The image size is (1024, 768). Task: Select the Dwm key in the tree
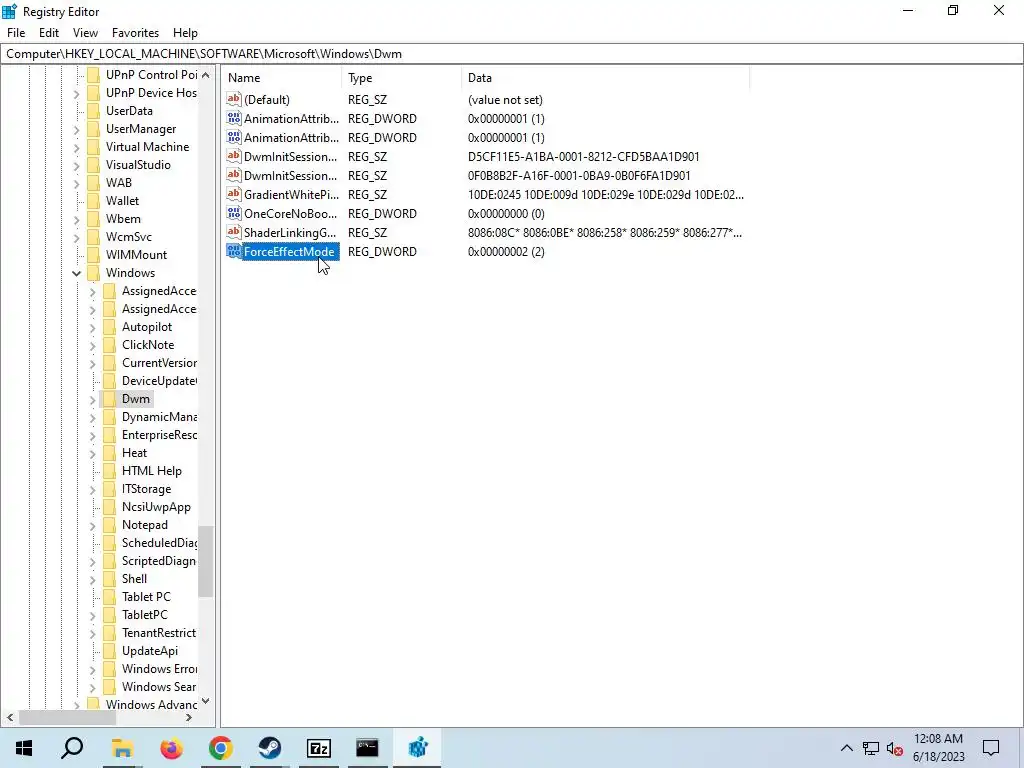[136, 398]
